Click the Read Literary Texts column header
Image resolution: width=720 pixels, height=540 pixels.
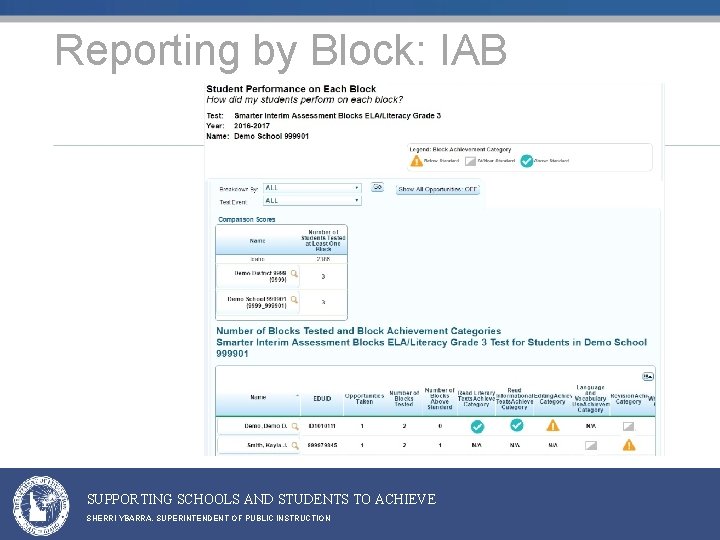tap(476, 399)
